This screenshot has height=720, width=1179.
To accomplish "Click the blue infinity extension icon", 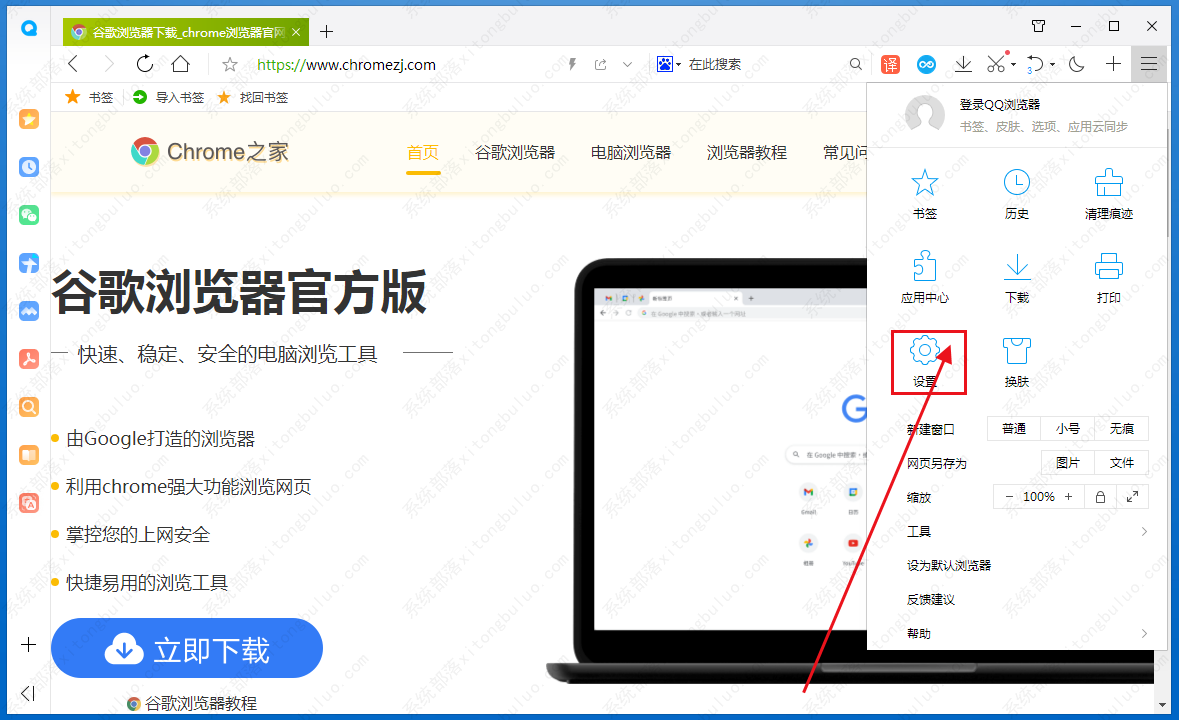I will 926,65.
